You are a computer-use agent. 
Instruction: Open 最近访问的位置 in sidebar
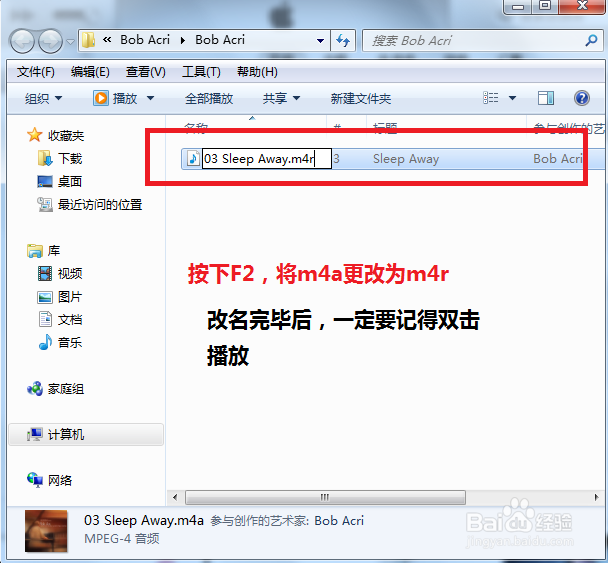100,205
